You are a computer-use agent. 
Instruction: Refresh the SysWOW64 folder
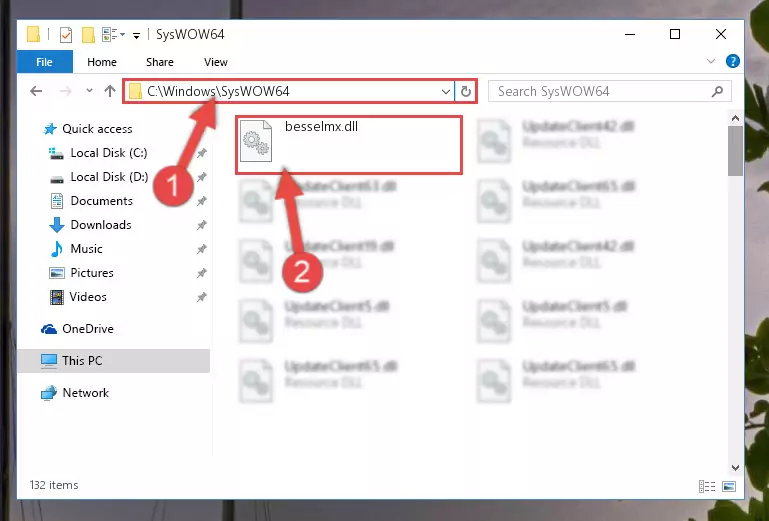[465, 92]
